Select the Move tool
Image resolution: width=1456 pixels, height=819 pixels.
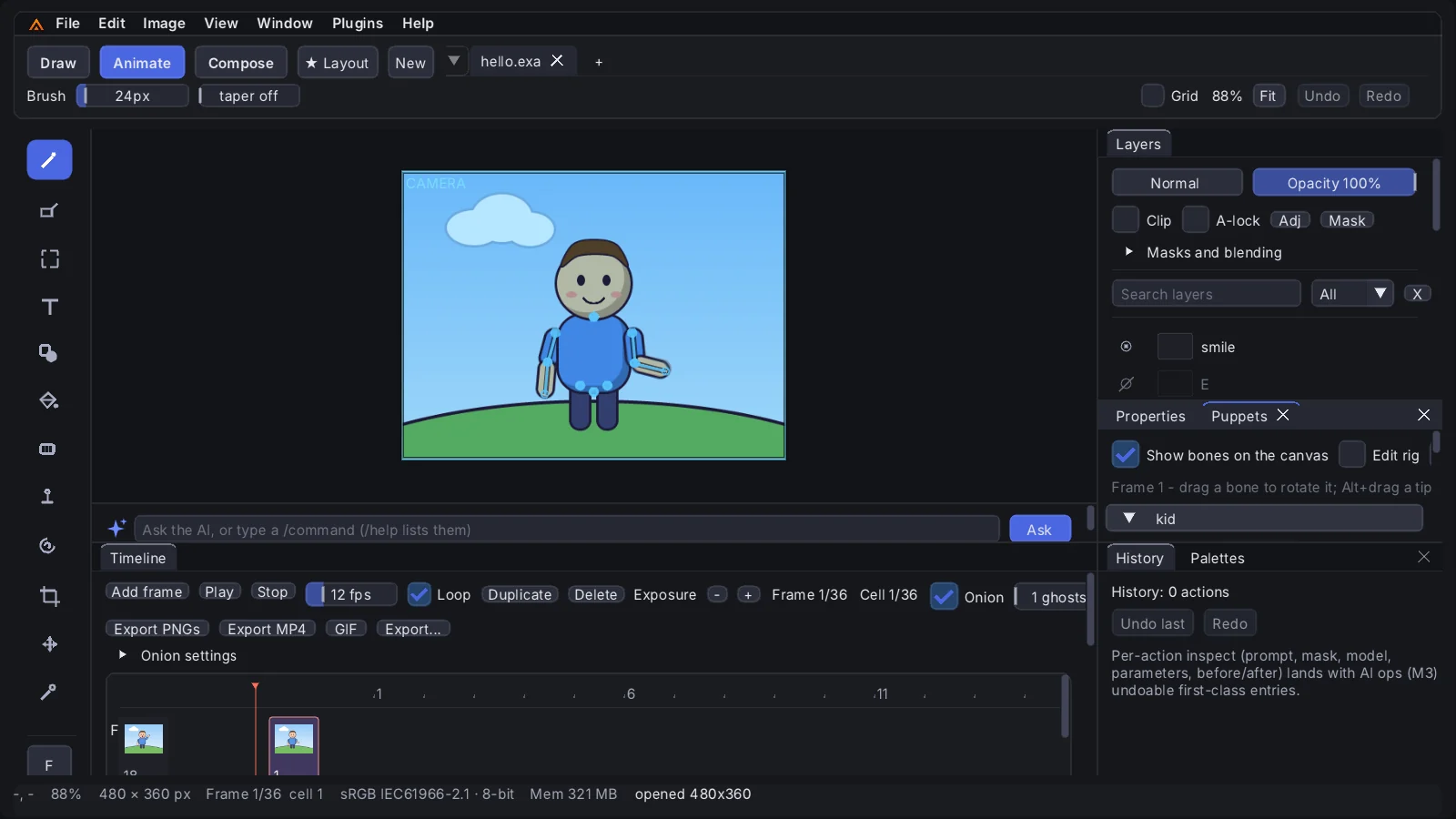(49, 644)
